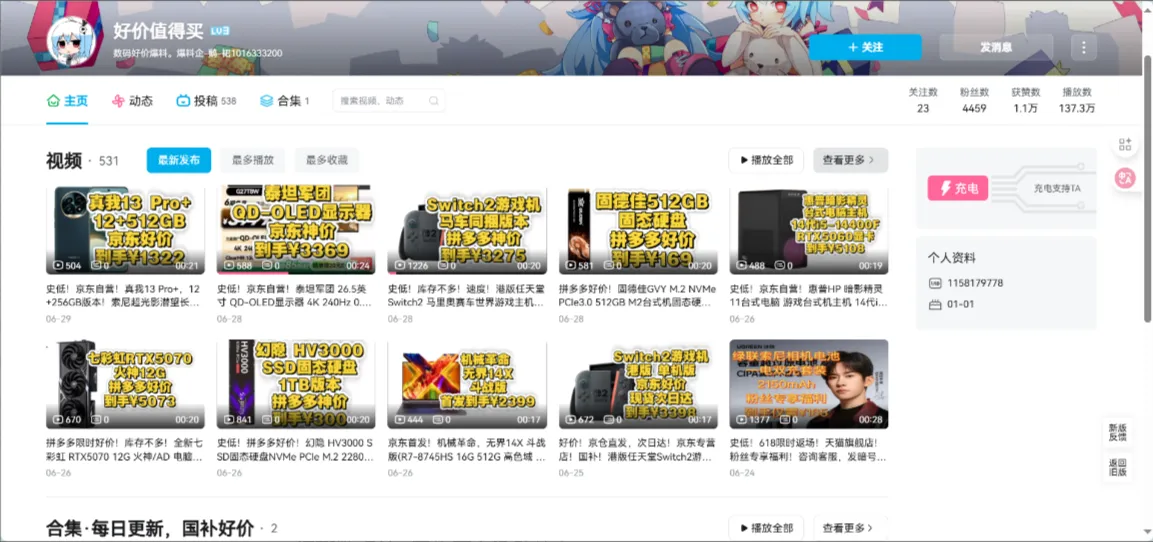
Task: Open the 泰坦军团 QD-OLED显示器 video thumbnail
Action: point(296,229)
